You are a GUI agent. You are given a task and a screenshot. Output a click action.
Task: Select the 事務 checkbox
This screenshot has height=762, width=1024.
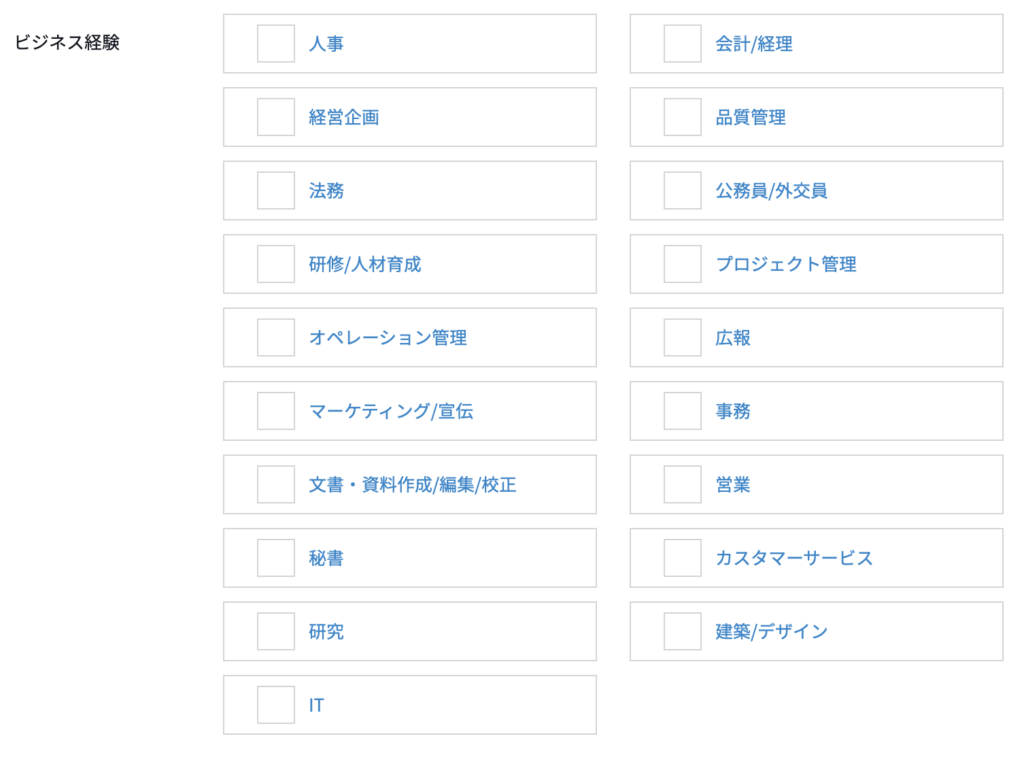(x=682, y=411)
